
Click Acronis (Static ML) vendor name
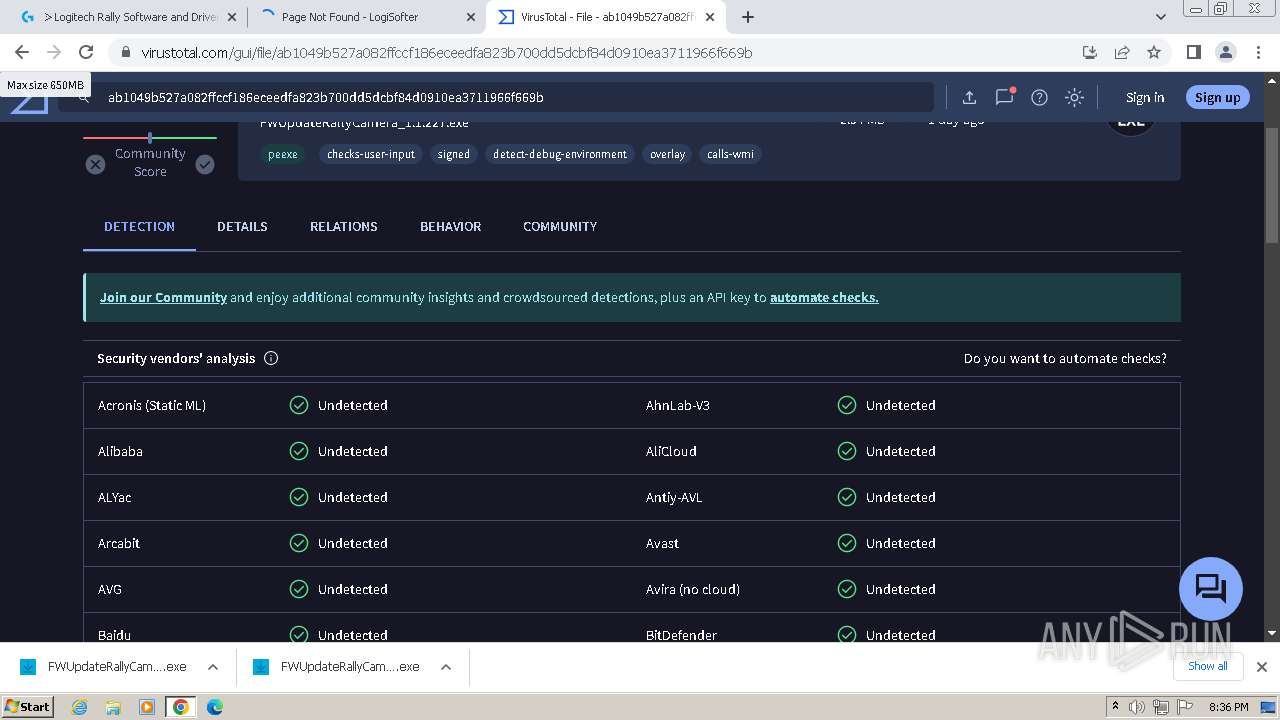click(x=152, y=405)
